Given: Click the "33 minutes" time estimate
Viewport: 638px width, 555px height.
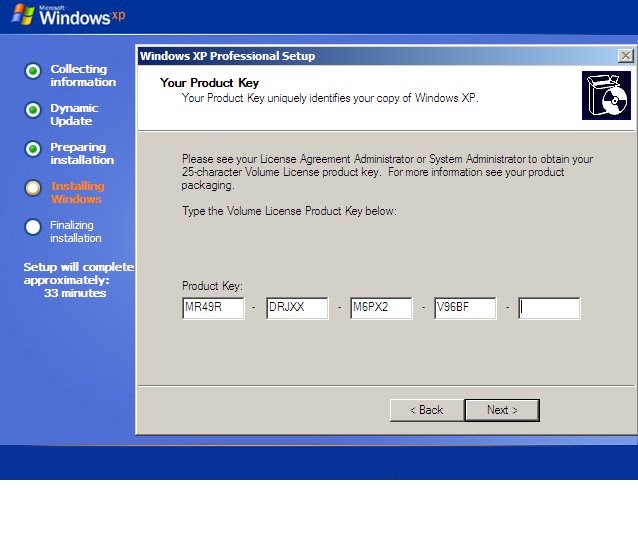Looking at the screenshot, I should point(75,293).
